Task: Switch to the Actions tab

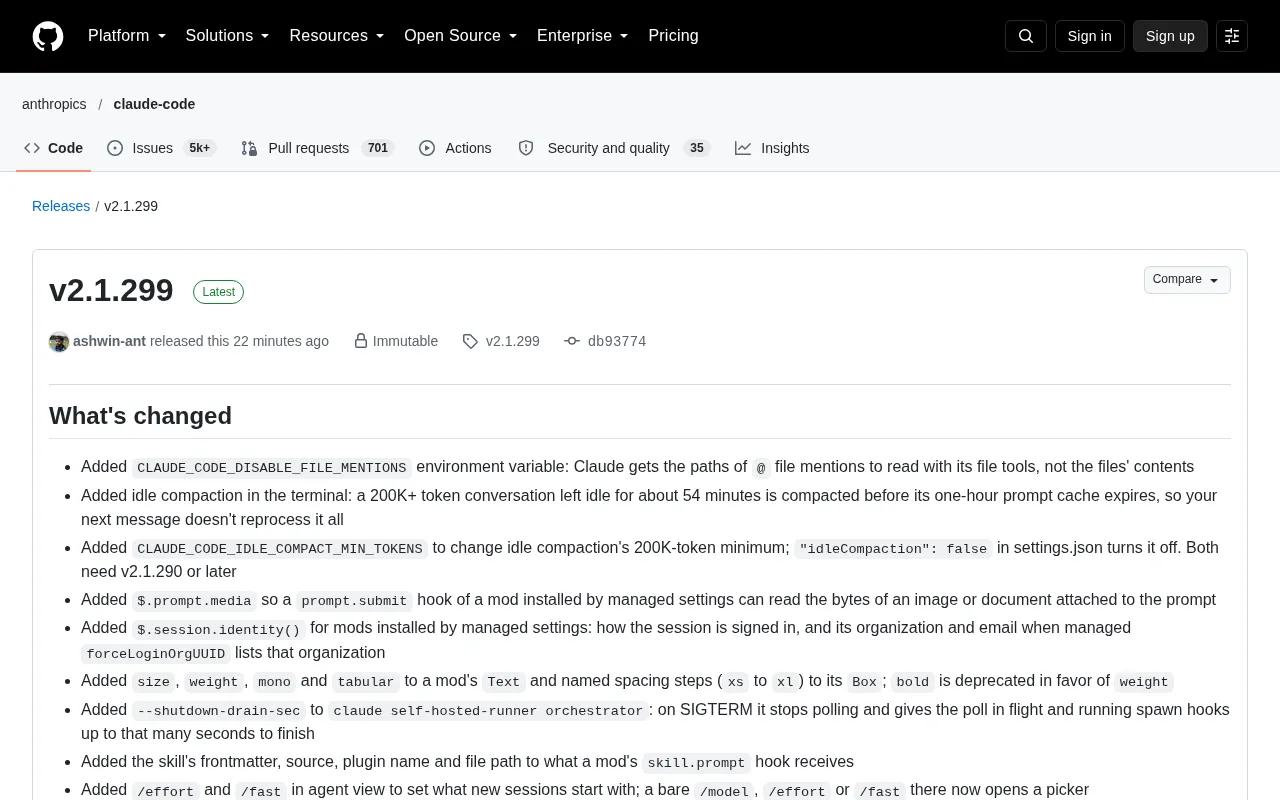Action: pos(455,148)
